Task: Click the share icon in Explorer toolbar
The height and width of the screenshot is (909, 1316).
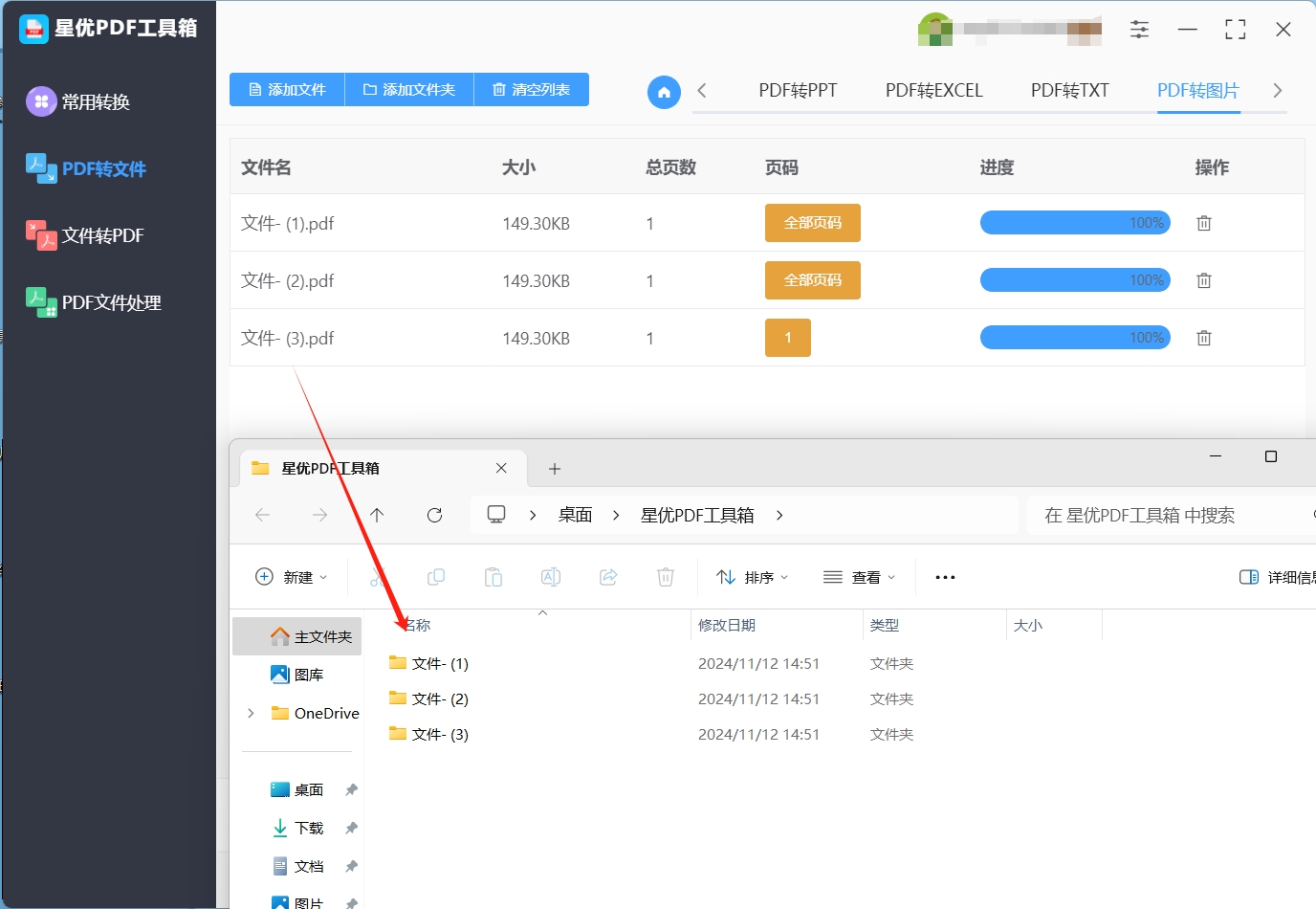Action: pos(608,577)
